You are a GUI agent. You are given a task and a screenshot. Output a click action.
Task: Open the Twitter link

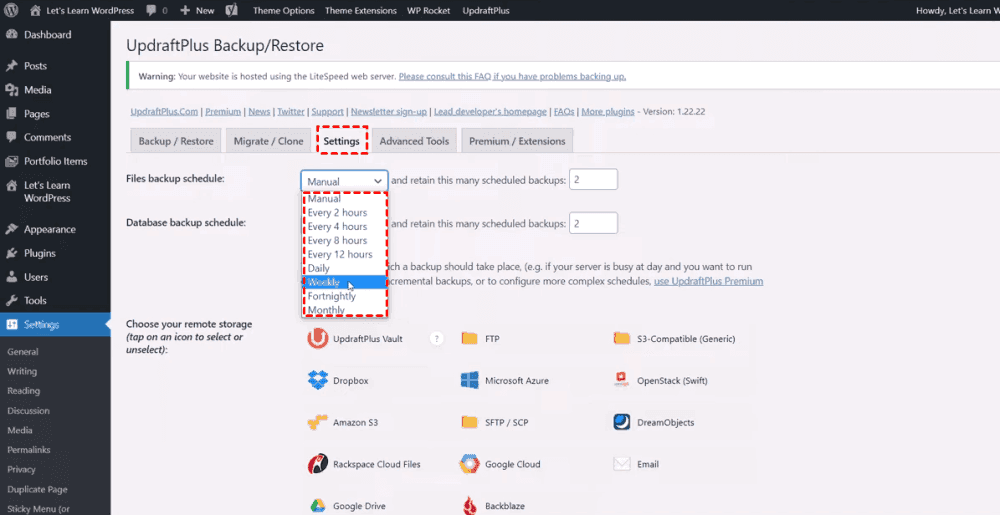(x=291, y=112)
